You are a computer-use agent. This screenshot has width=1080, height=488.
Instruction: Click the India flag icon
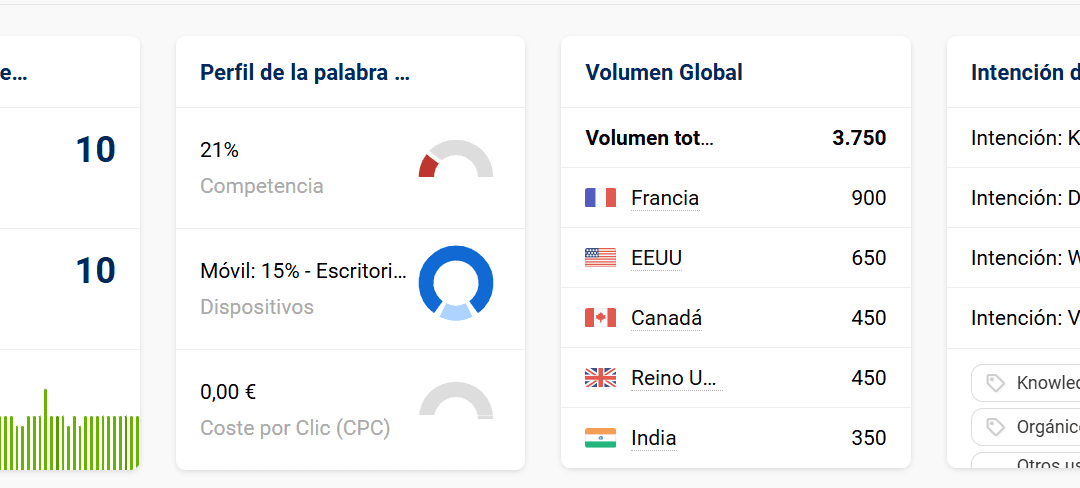(600, 438)
